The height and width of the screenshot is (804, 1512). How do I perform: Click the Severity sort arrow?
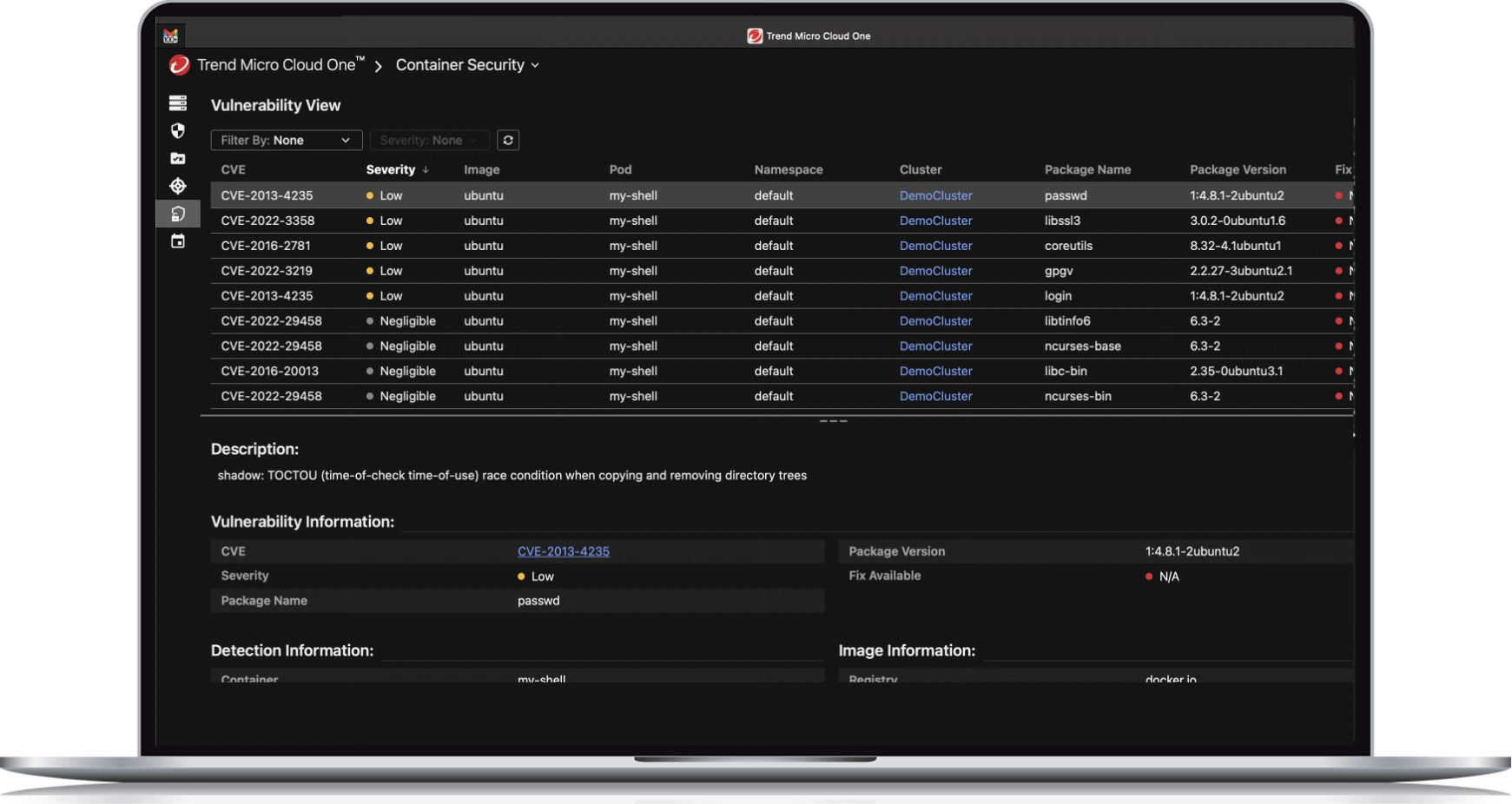[426, 170]
